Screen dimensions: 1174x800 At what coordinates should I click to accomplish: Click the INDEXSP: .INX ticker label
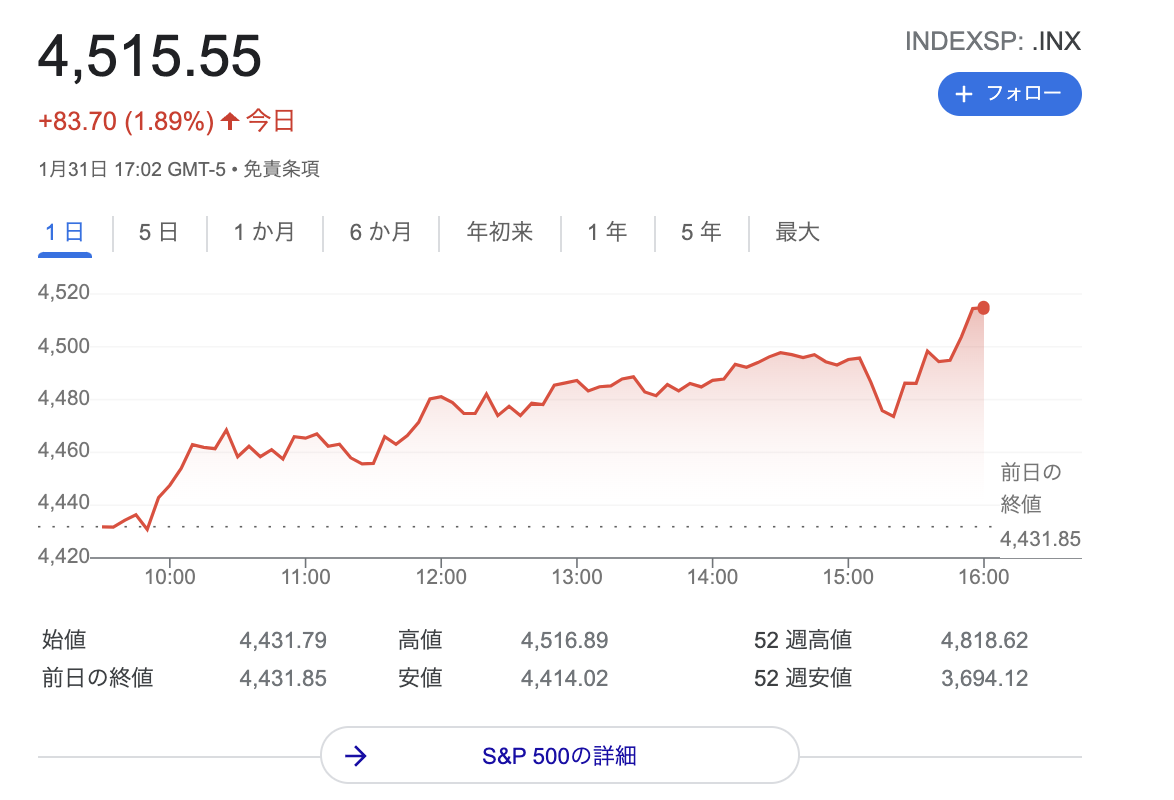(x=993, y=41)
